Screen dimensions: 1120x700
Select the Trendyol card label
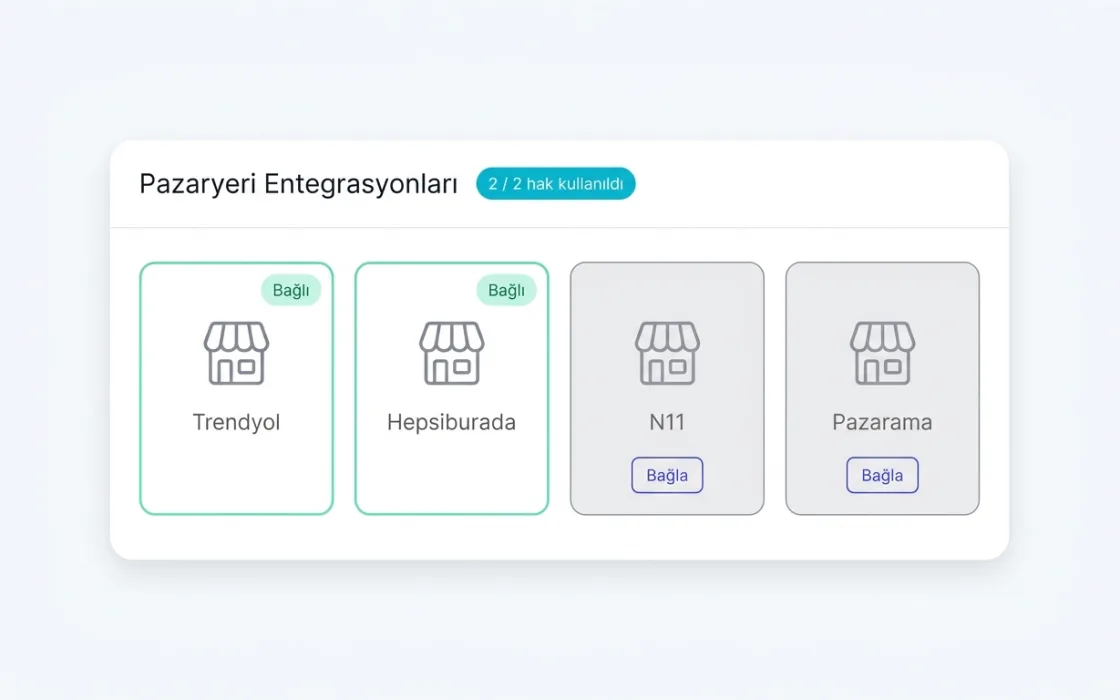(x=236, y=422)
